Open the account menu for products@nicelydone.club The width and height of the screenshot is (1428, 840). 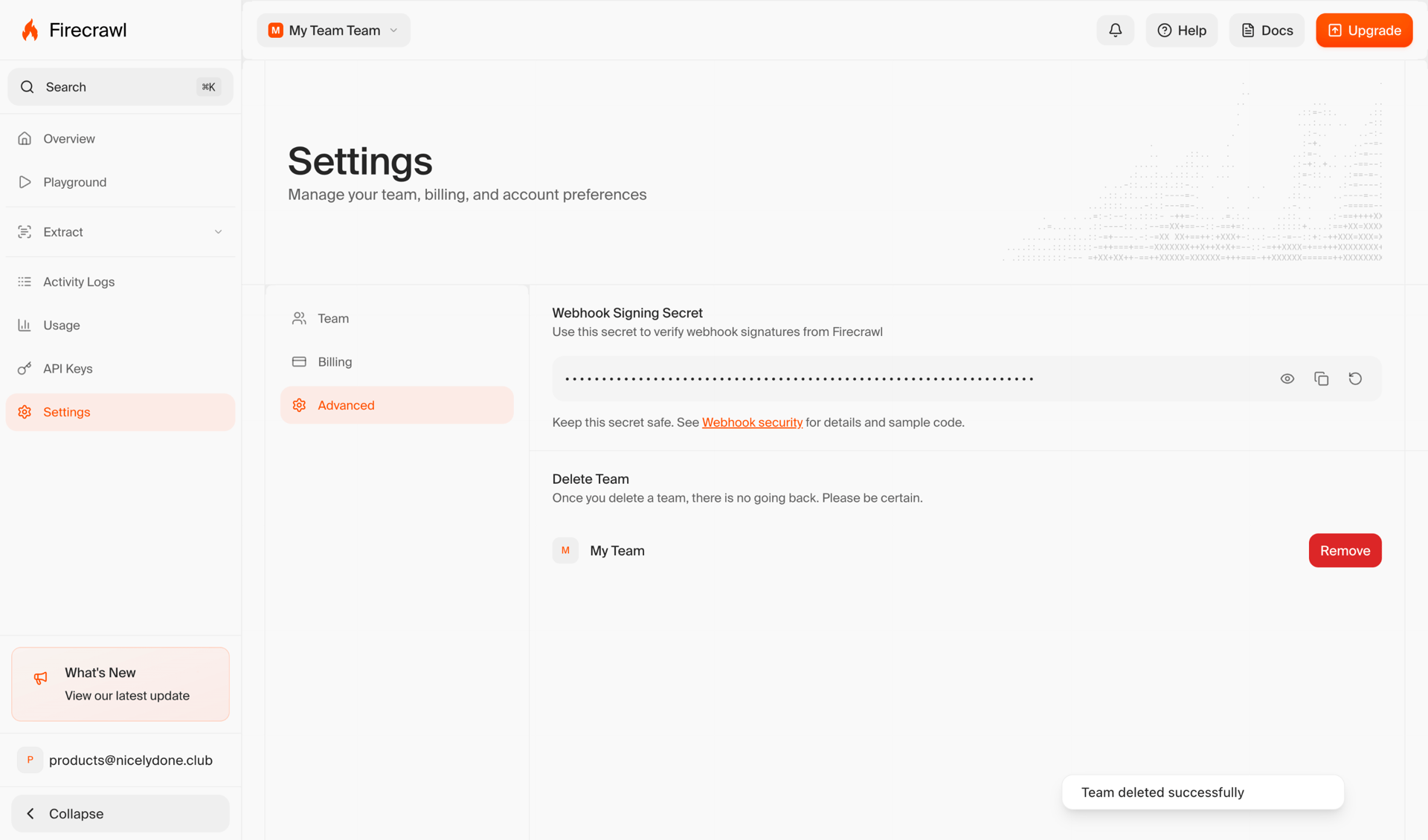pyautogui.click(x=119, y=760)
